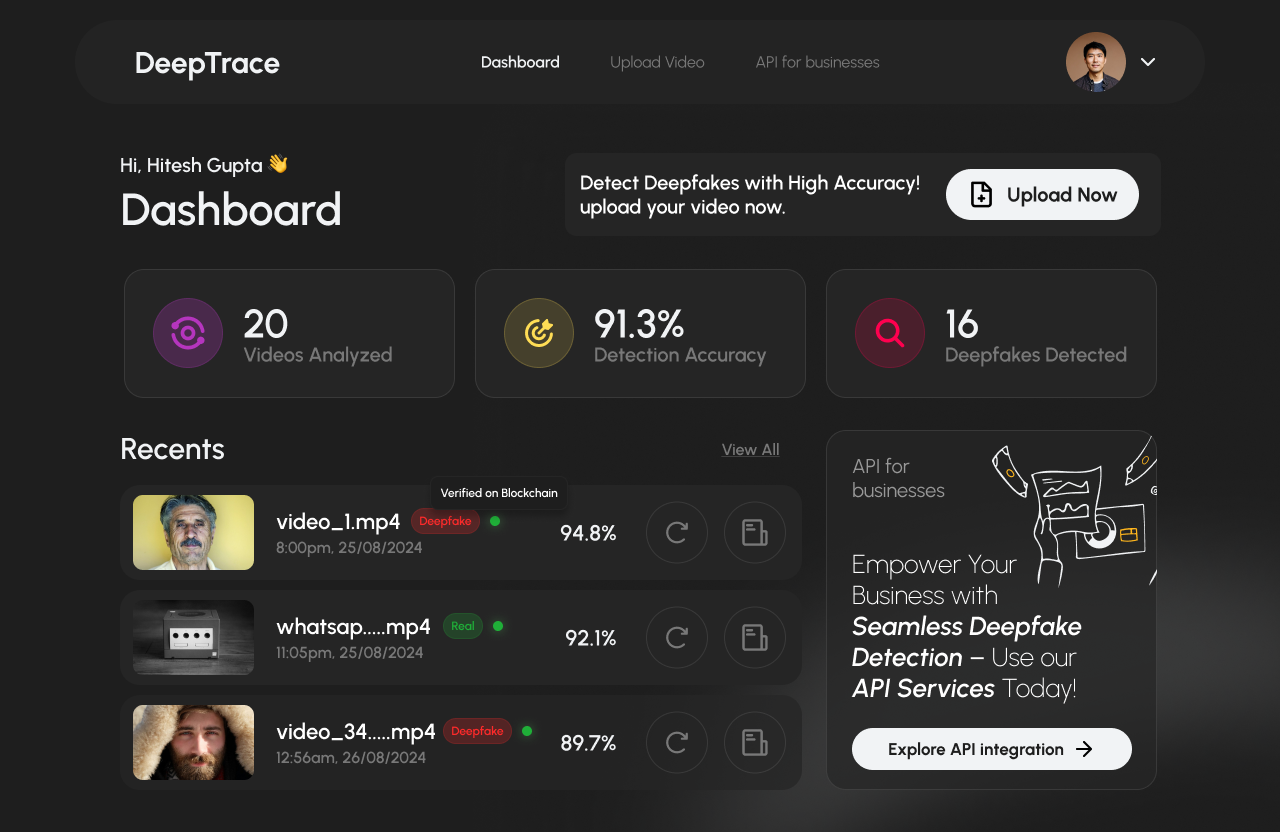Click the 8:00pm, 25/08/2024 timestamp
The width and height of the screenshot is (1280, 832).
point(349,548)
